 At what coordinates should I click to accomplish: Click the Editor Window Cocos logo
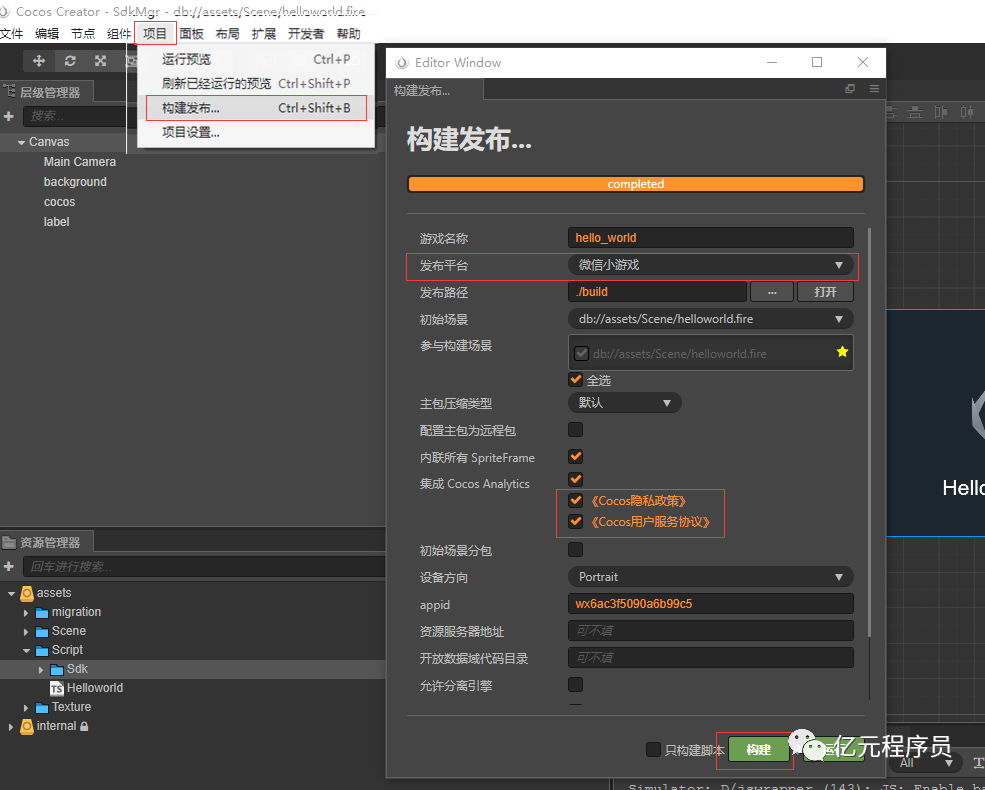coord(401,63)
